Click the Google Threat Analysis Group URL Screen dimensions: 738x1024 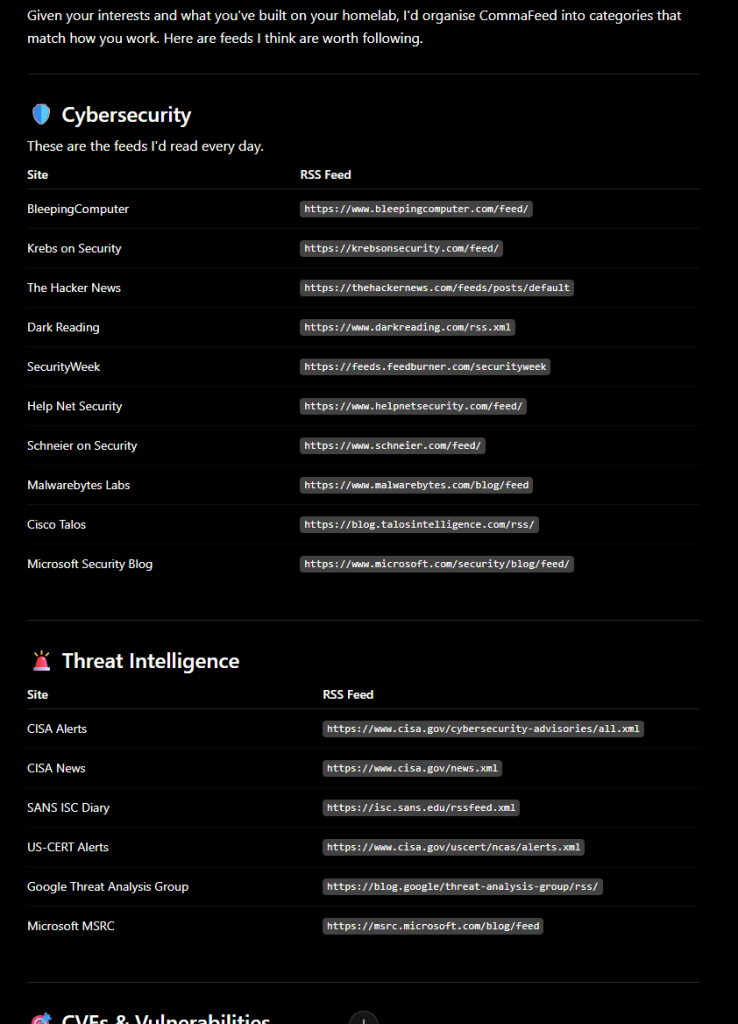tap(462, 887)
